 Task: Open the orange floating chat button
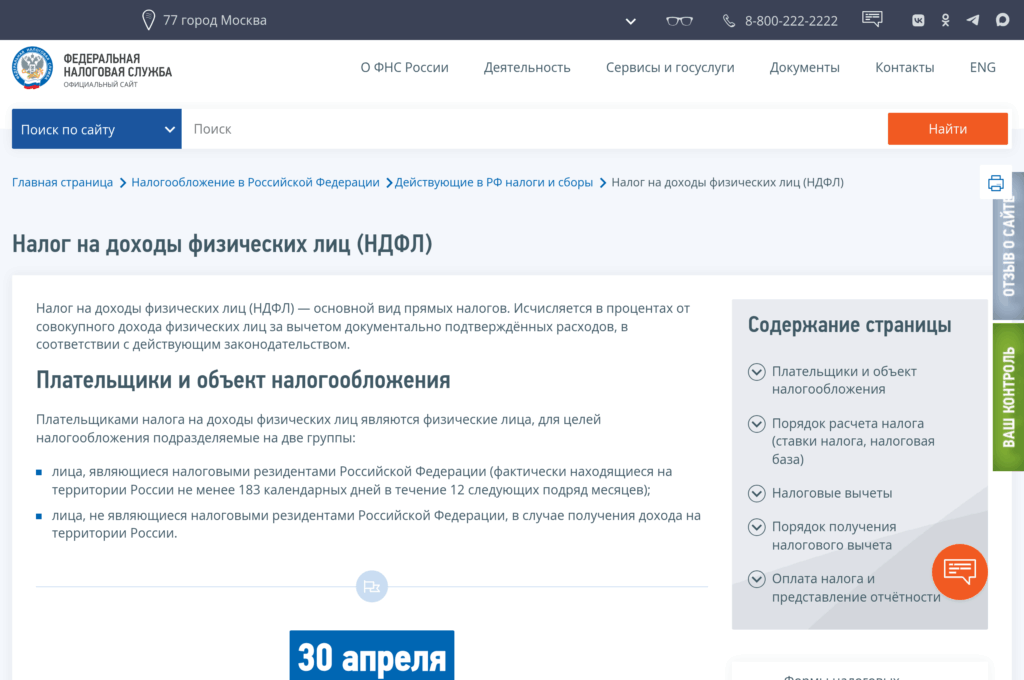[x=959, y=572]
